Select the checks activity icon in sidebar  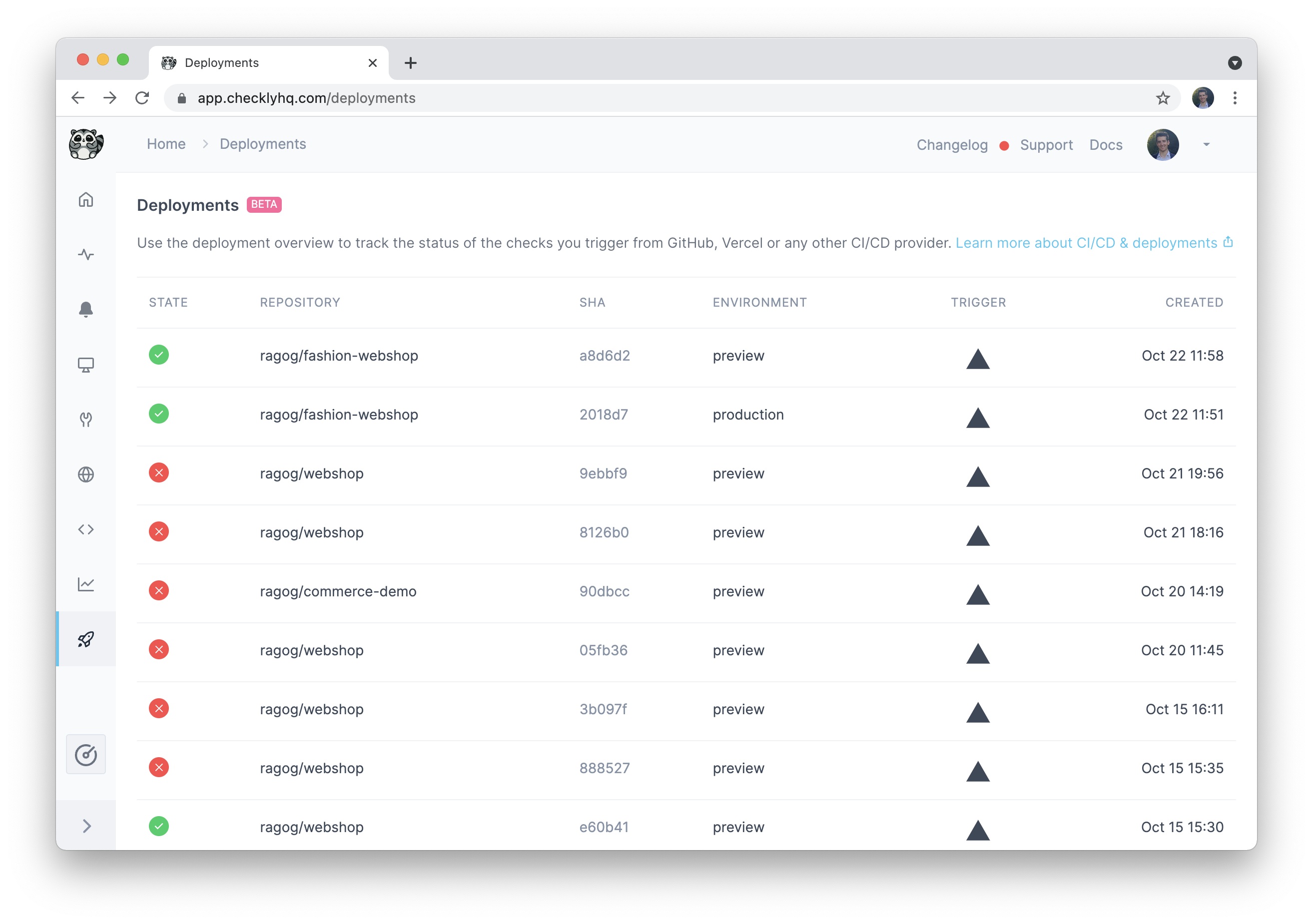86,254
